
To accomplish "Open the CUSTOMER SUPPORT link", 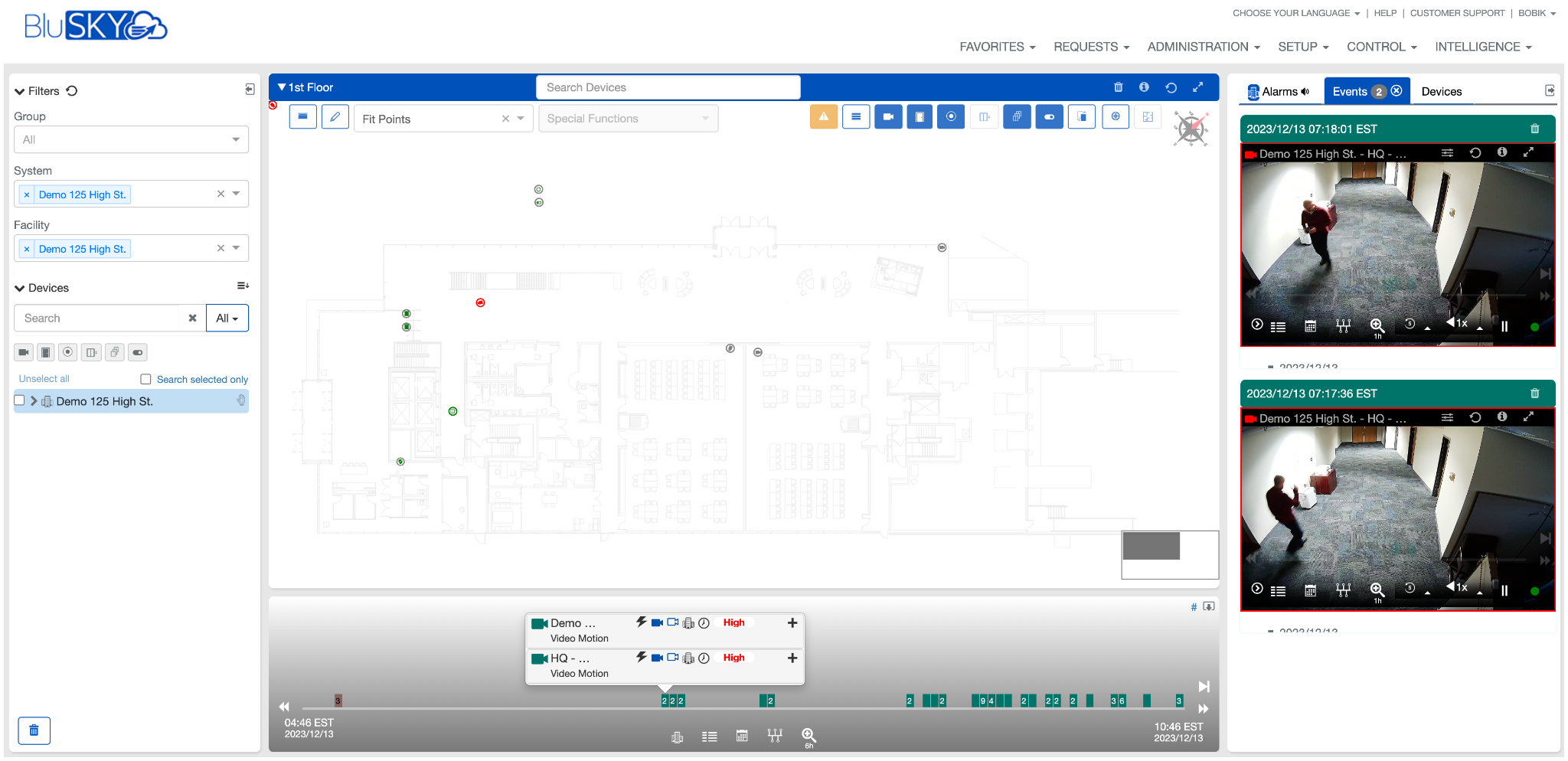I will tap(1457, 13).
